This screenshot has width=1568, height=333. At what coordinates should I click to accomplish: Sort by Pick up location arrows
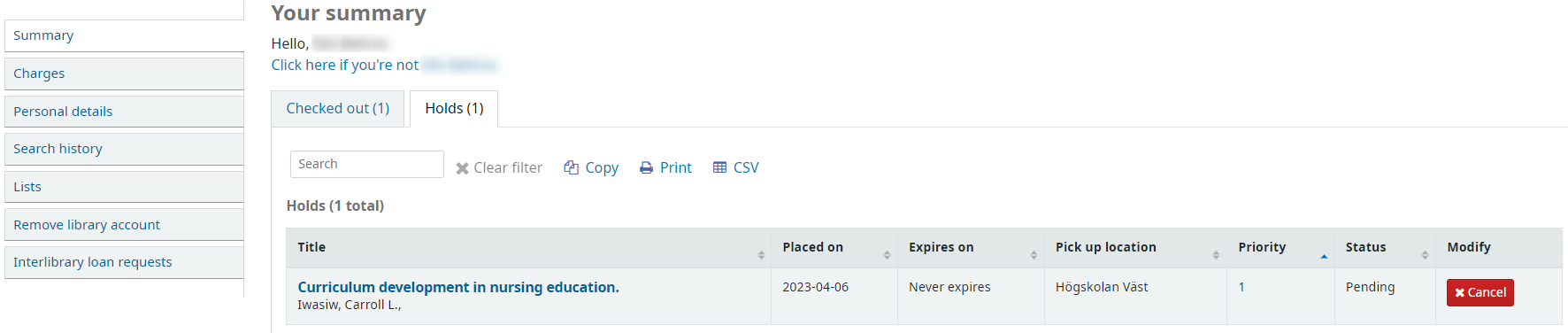(x=1216, y=255)
